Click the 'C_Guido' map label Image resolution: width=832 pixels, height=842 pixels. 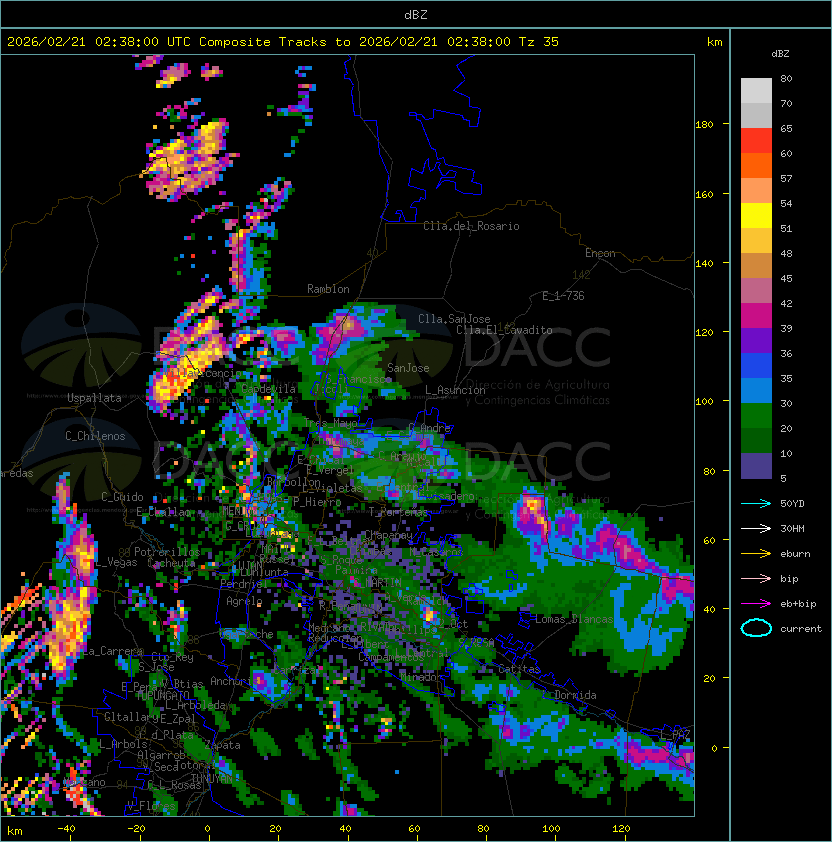click(x=122, y=497)
